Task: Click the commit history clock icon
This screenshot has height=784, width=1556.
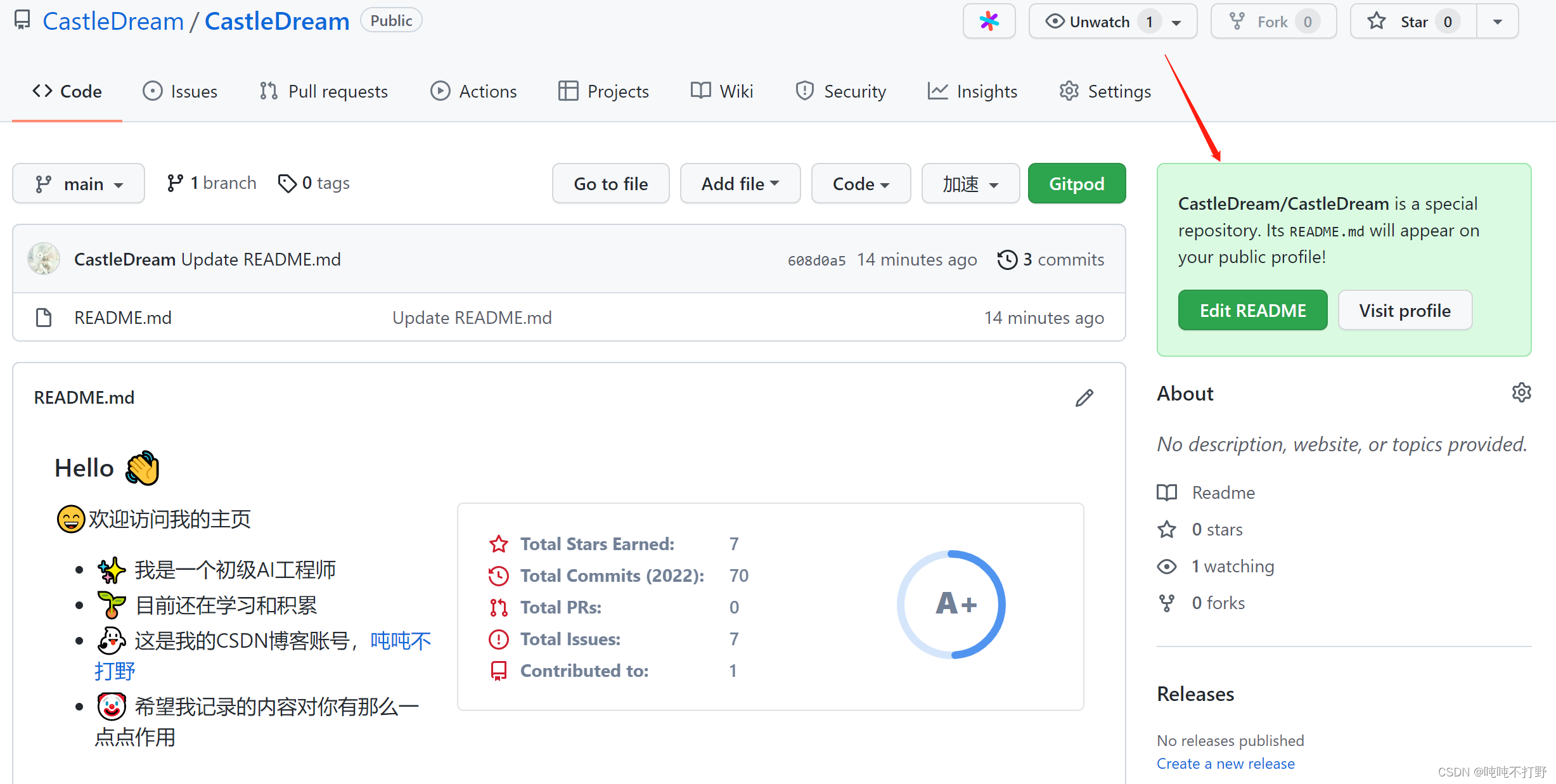Action: tap(1007, 260)
